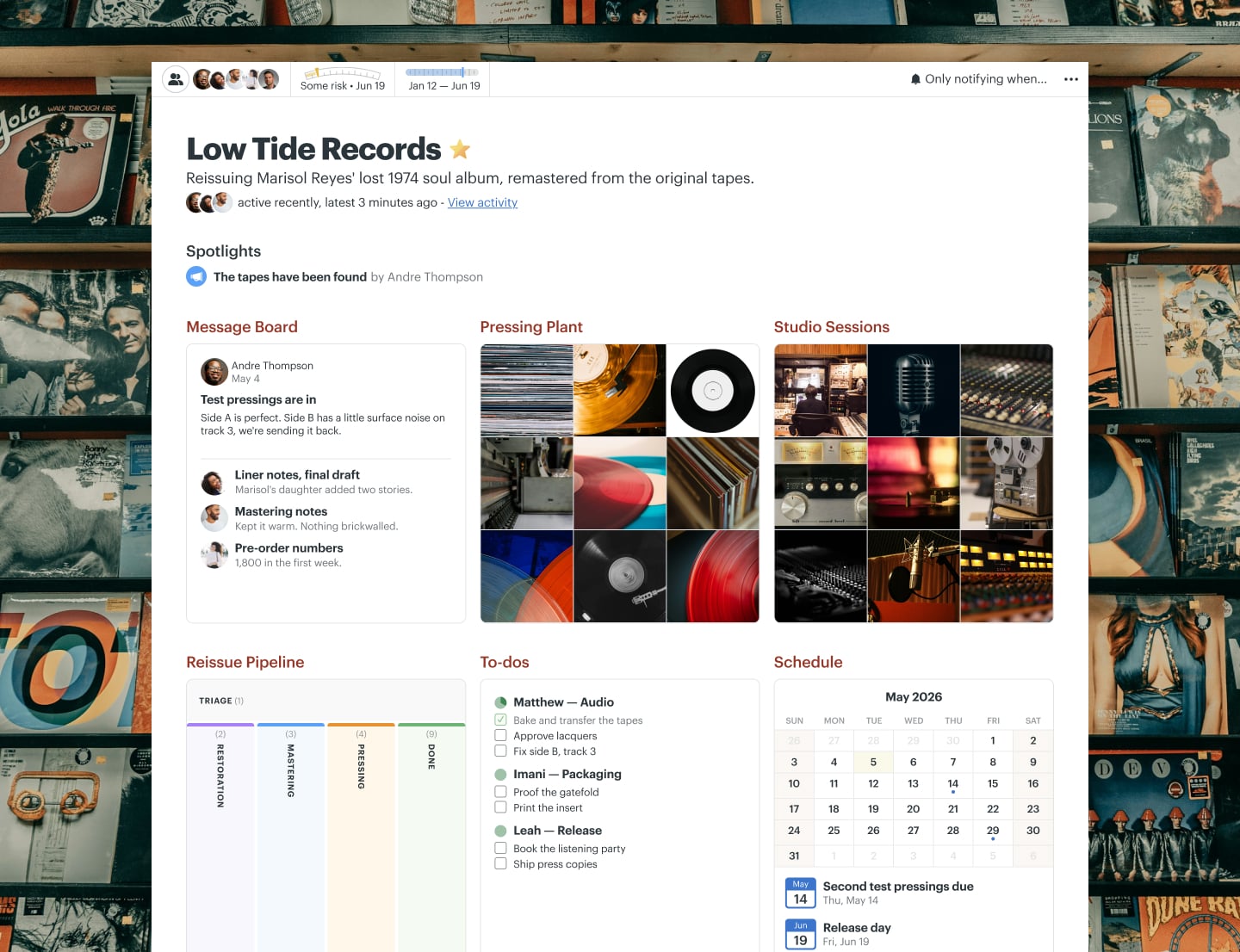The width and height of the screenshot is (1240, 952).
Task: Click the Jun 19 calendar date badge
Action: [801, 935]
